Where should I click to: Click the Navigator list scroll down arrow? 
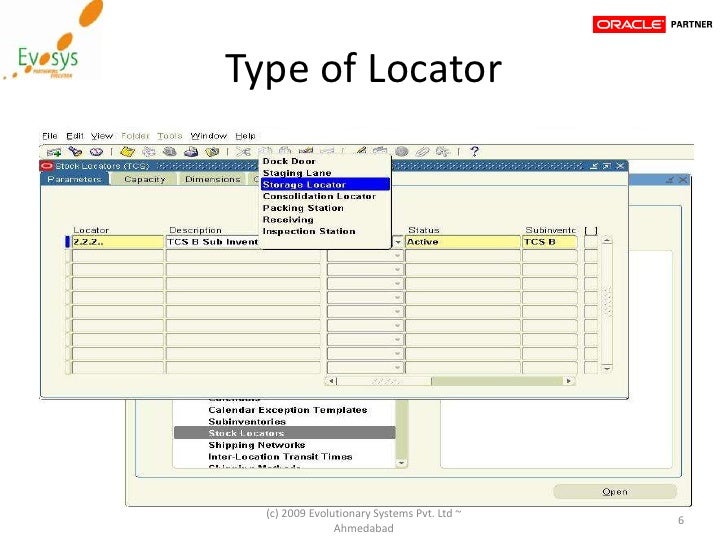tap(401, 463)
